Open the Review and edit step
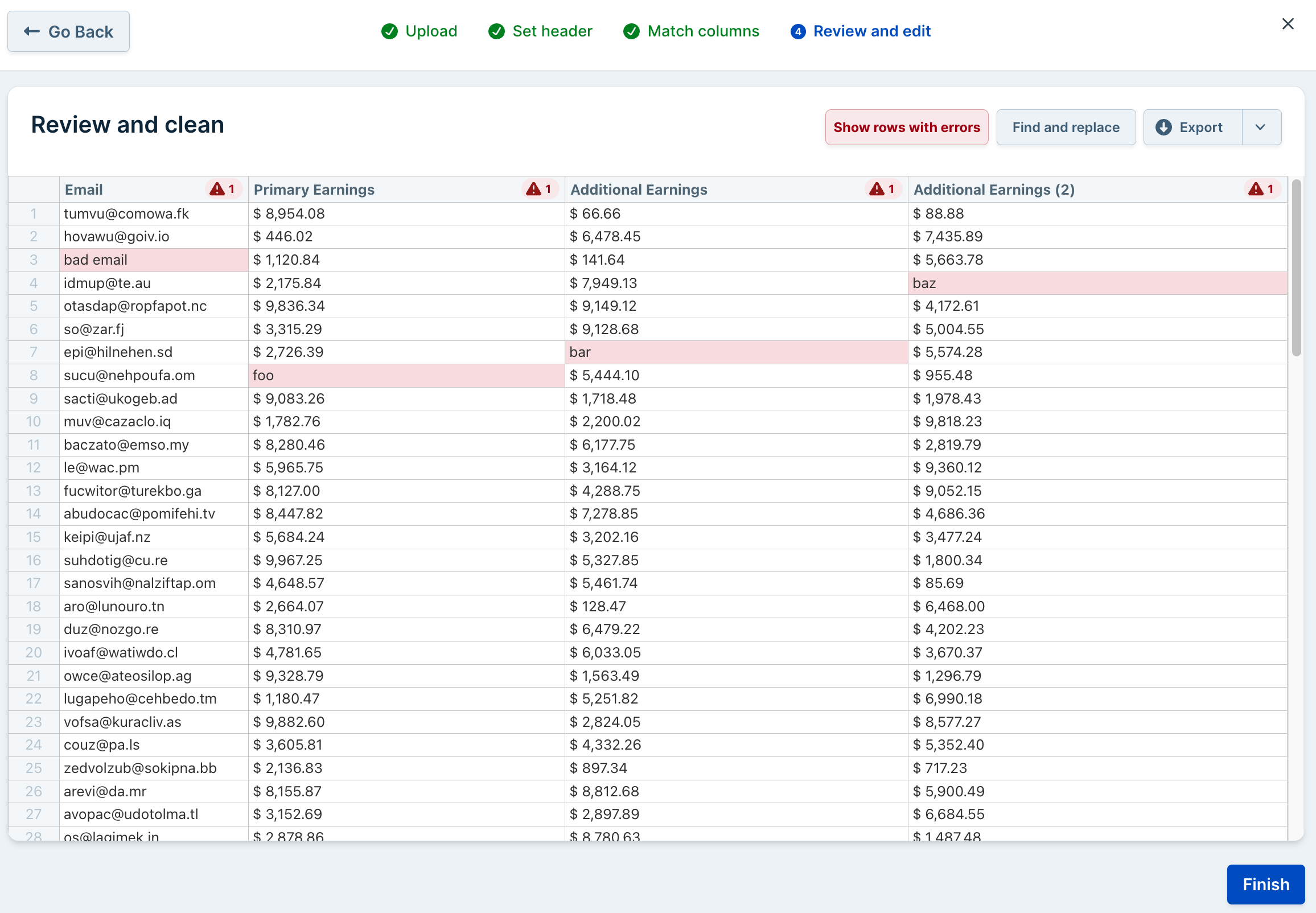 [871, 31]
